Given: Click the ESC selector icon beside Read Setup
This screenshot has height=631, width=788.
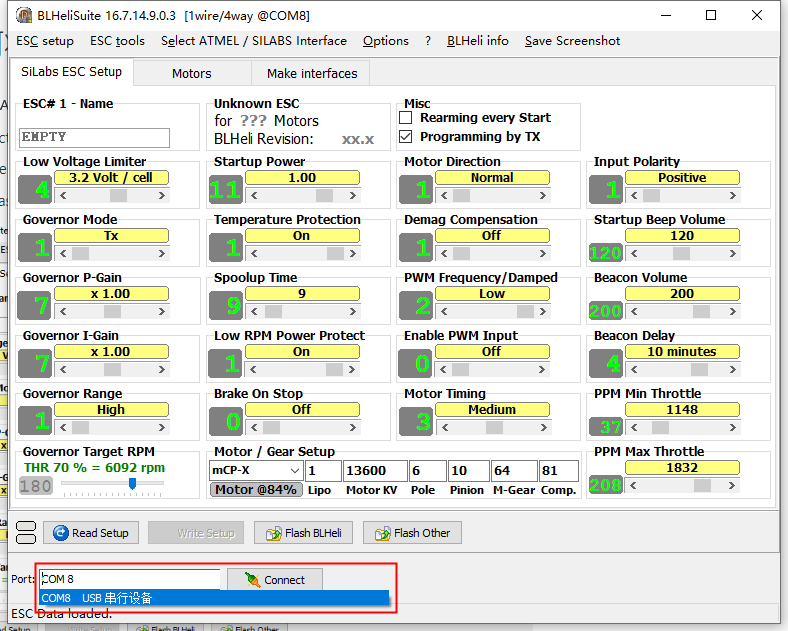Looking at the screenshot, I should 26,533.
